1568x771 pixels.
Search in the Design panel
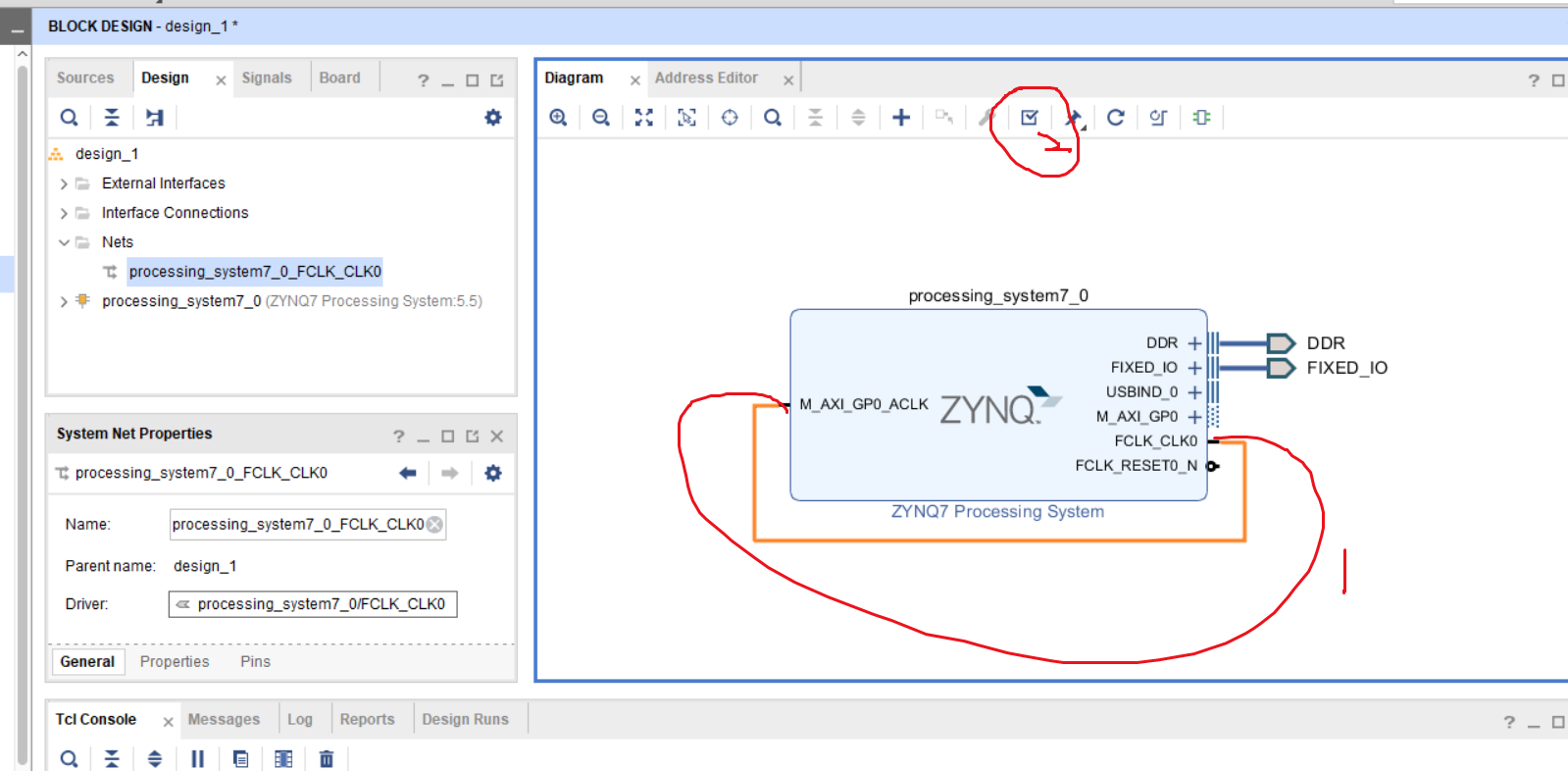69,118
